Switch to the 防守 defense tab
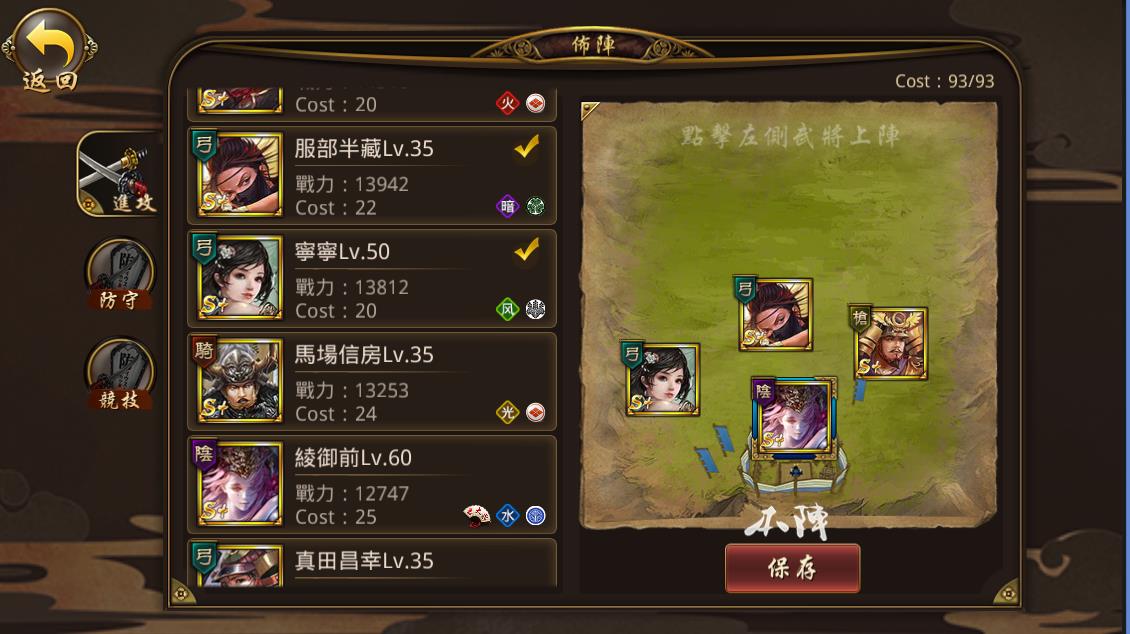Image resolution: width=1130 pixels, height=634 pixels. pos(120,275)
